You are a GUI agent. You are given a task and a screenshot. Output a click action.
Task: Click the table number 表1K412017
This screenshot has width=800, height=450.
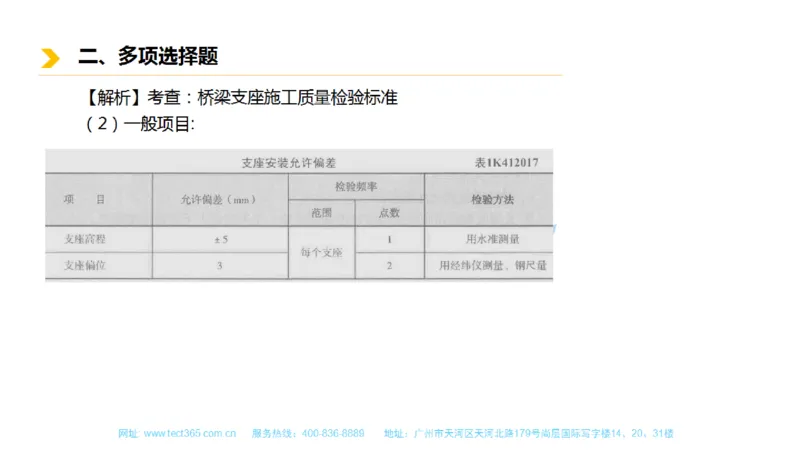click(x=507, y=163)
